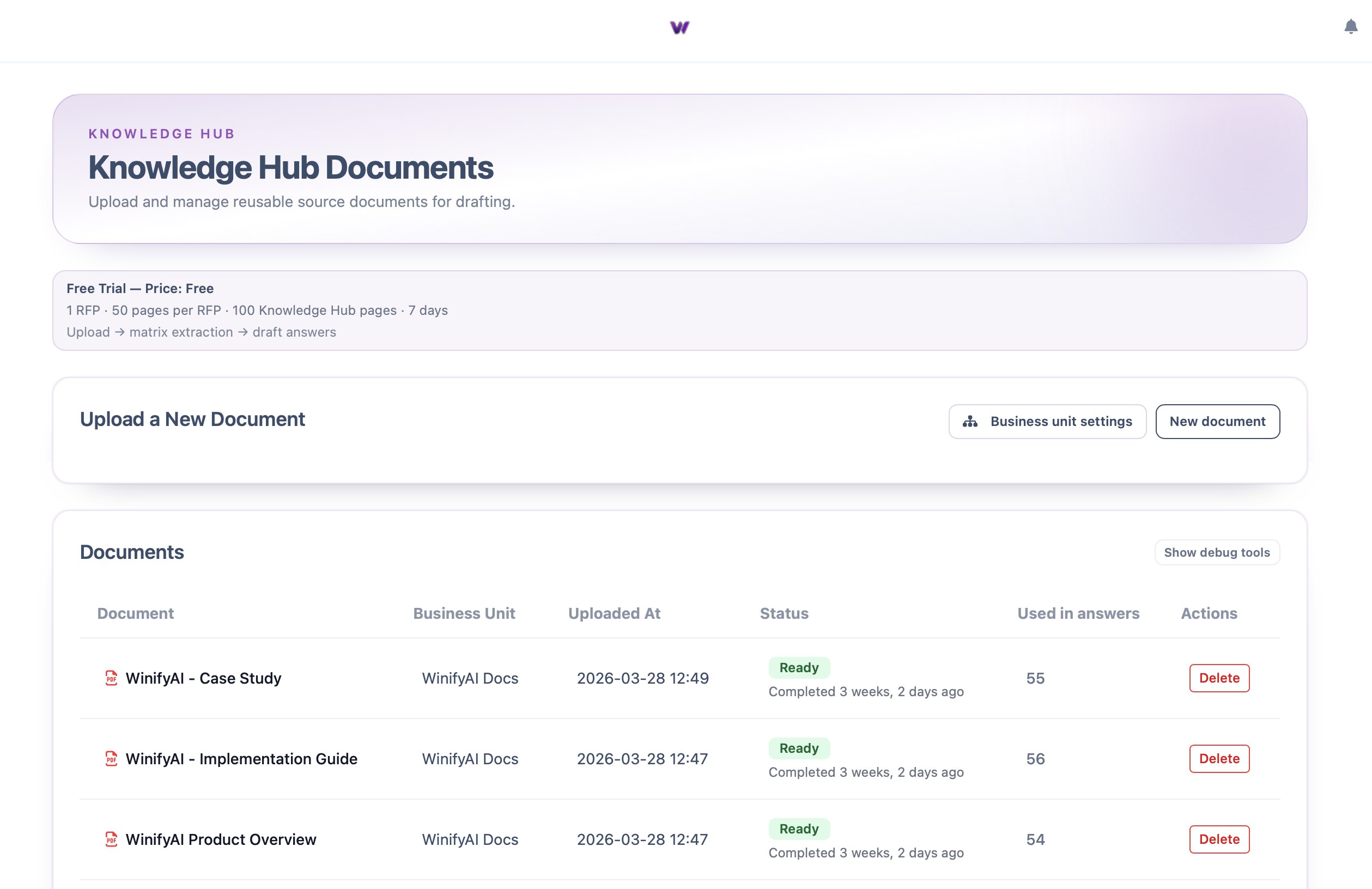1372x889 pixels.
Task: Enable sorting on the Status column
Action: 784,613
